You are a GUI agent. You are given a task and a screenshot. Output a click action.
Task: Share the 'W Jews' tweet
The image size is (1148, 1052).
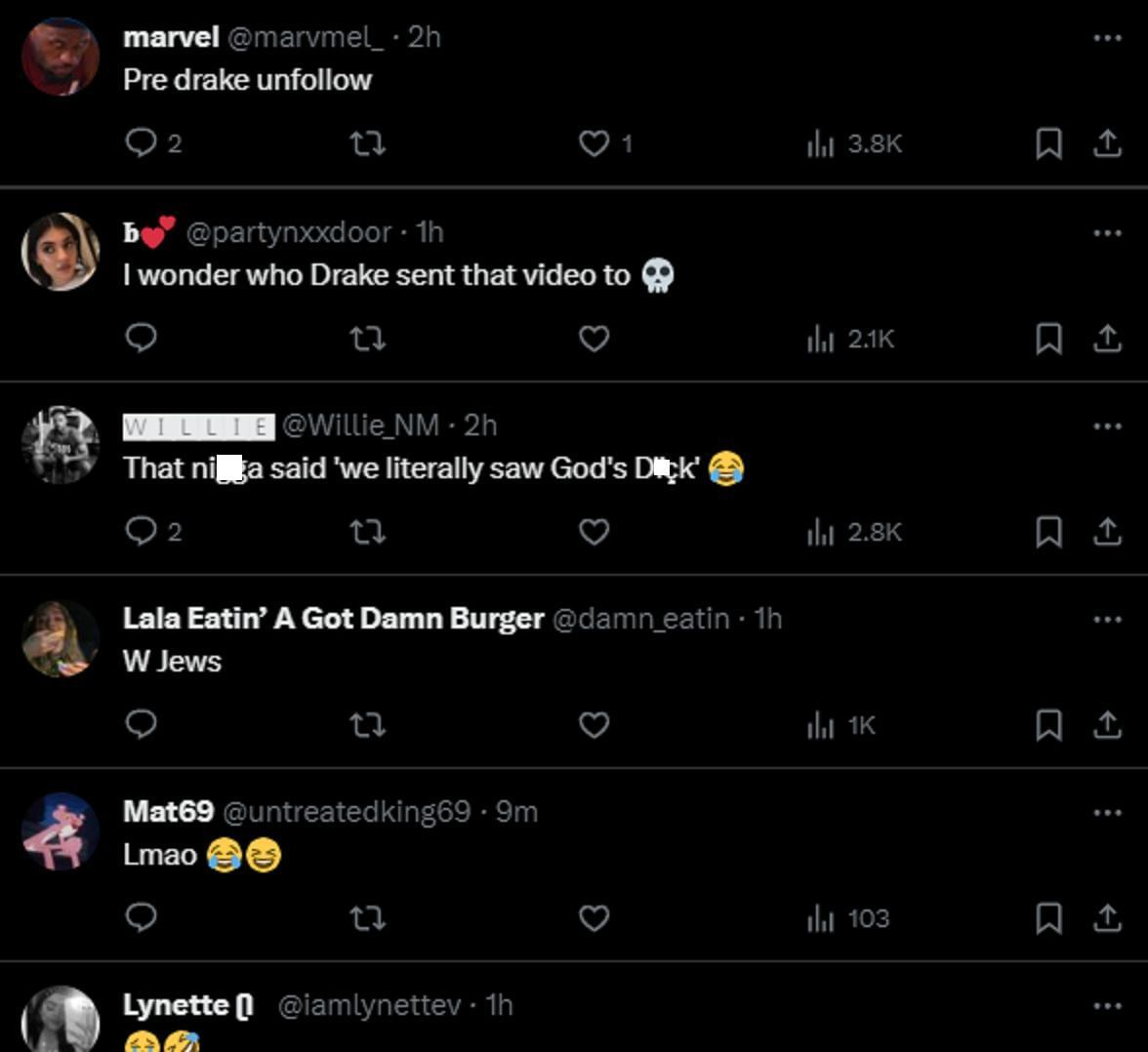(1106, 725)
